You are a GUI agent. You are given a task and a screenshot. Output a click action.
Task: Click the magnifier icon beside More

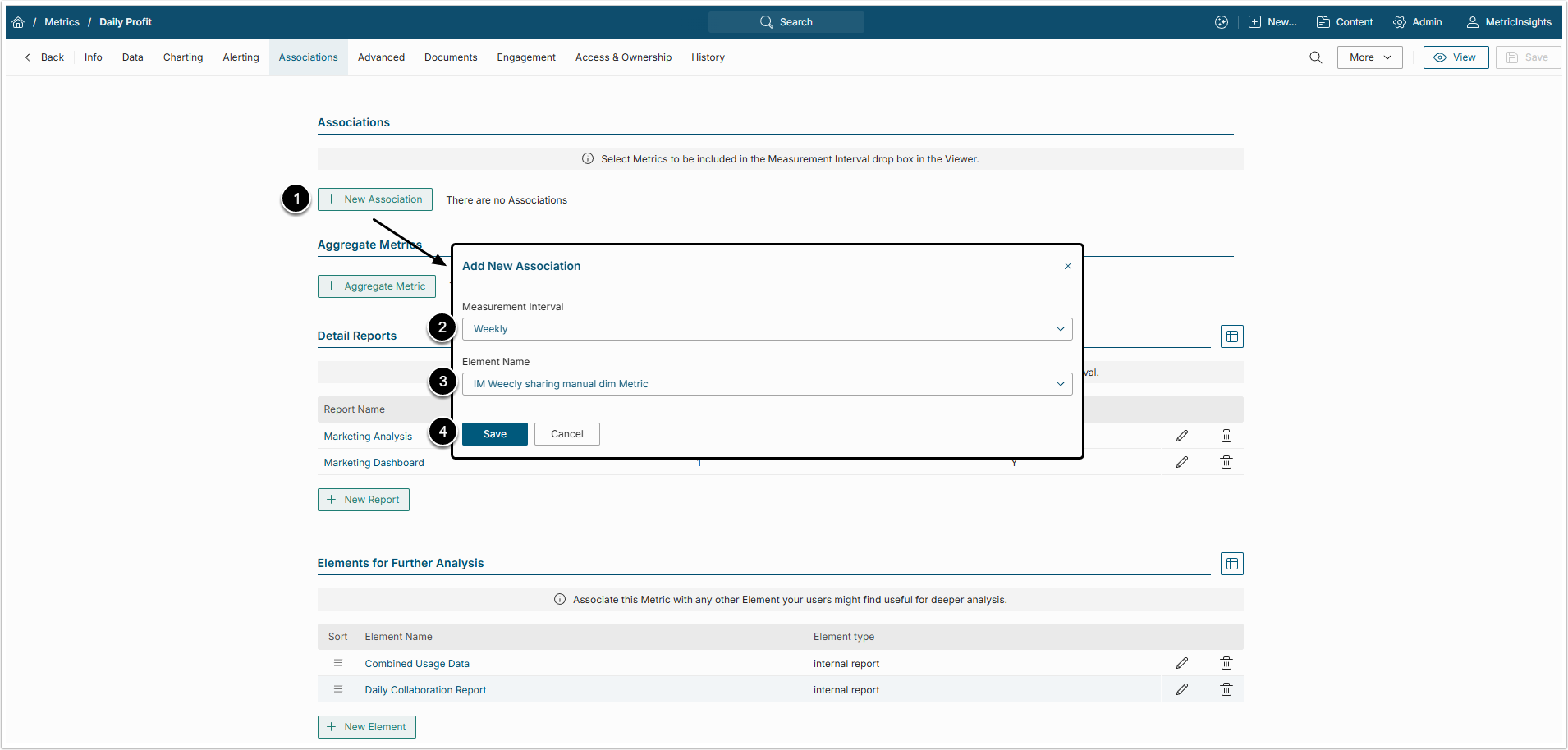[x=1315, y=57]
